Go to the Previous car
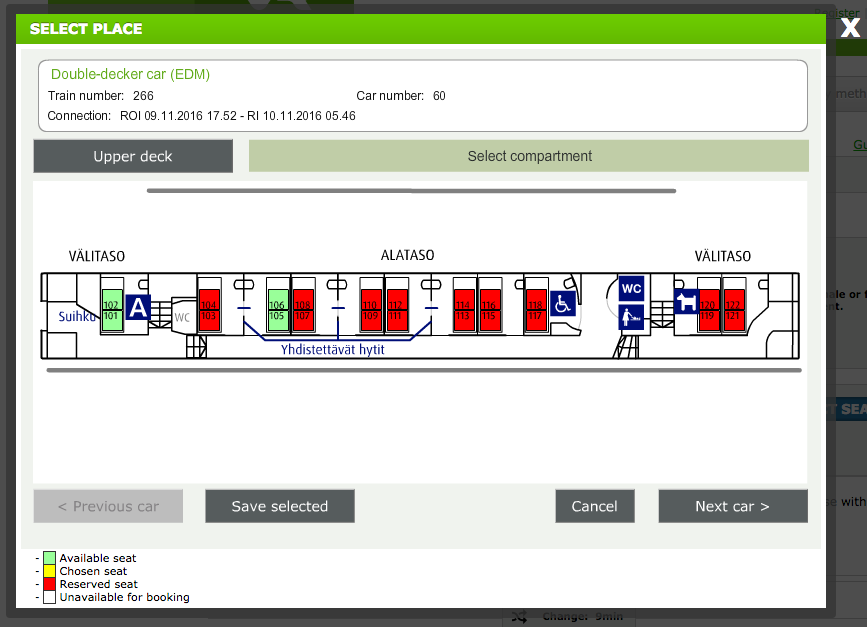Image resolution: width=867 pixels, height=627 pixels. 108,506
